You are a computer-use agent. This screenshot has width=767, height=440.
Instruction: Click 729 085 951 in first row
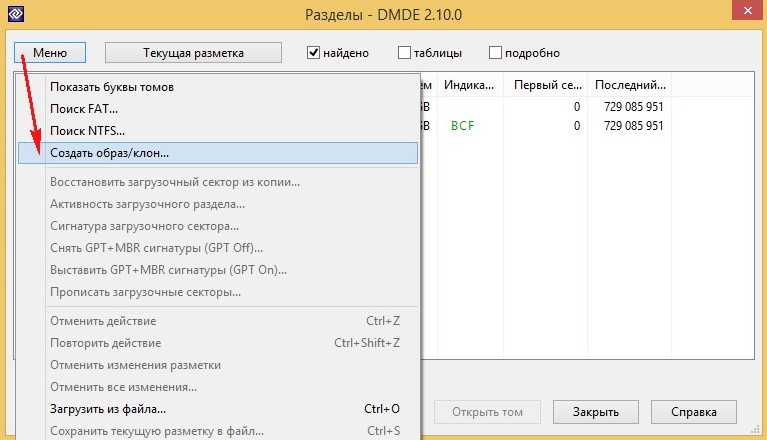coord(633,107)
